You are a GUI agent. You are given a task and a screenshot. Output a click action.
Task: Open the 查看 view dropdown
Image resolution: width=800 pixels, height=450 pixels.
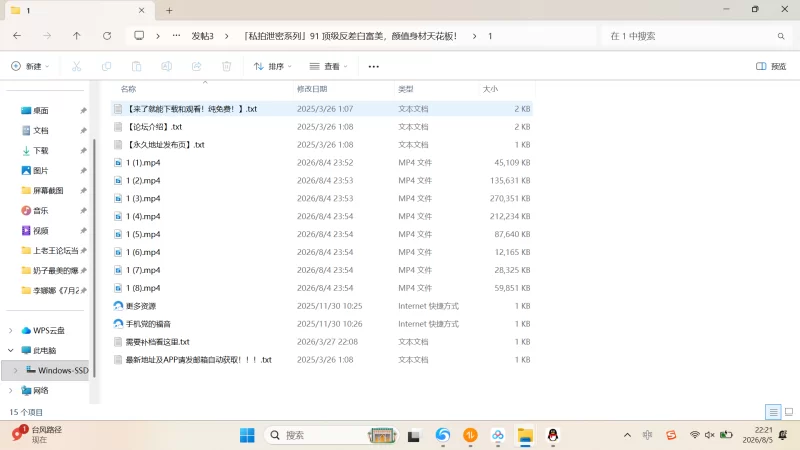329,66
